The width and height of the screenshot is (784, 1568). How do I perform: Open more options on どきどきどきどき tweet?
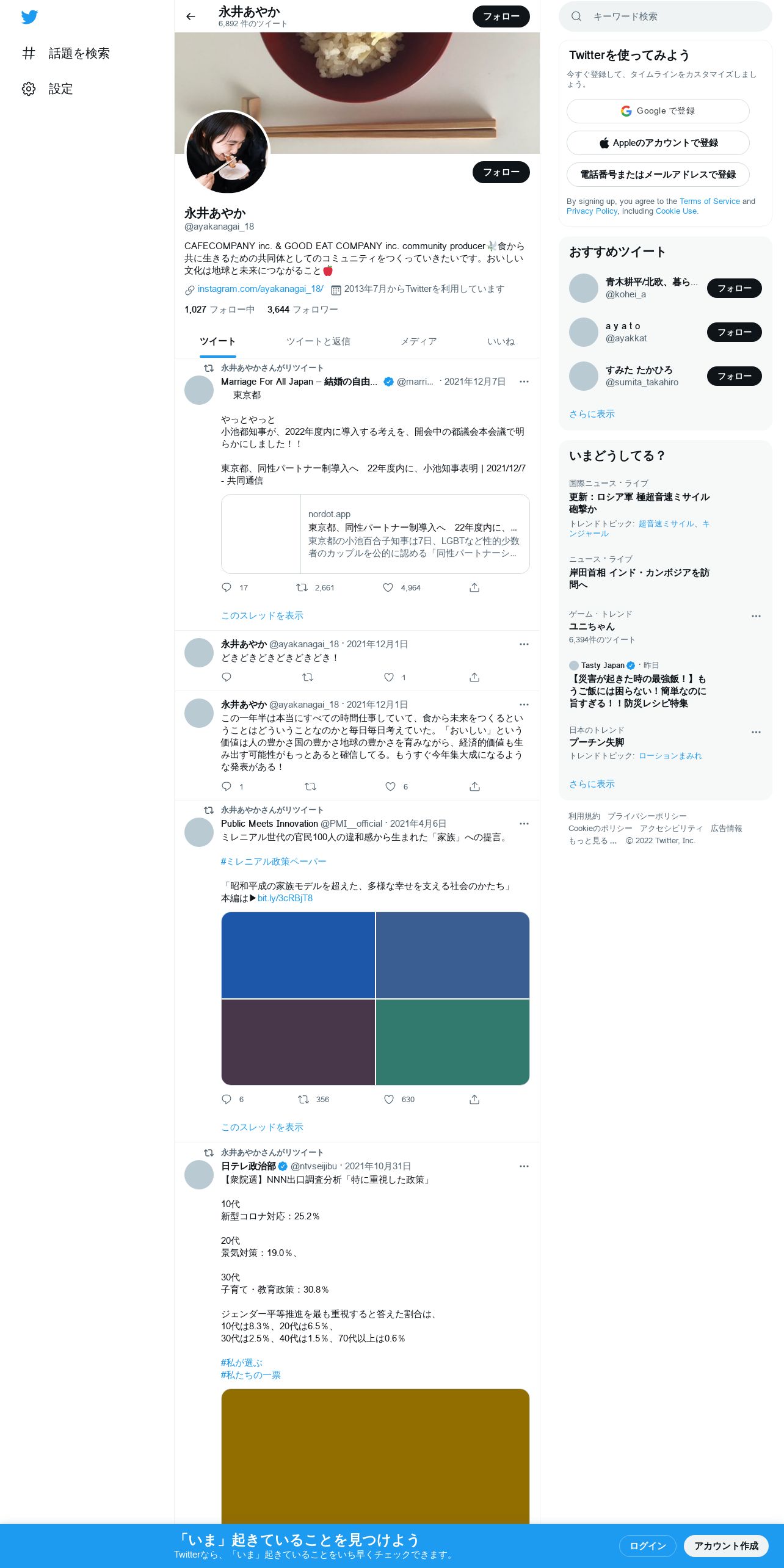click(x=524, y=644)
